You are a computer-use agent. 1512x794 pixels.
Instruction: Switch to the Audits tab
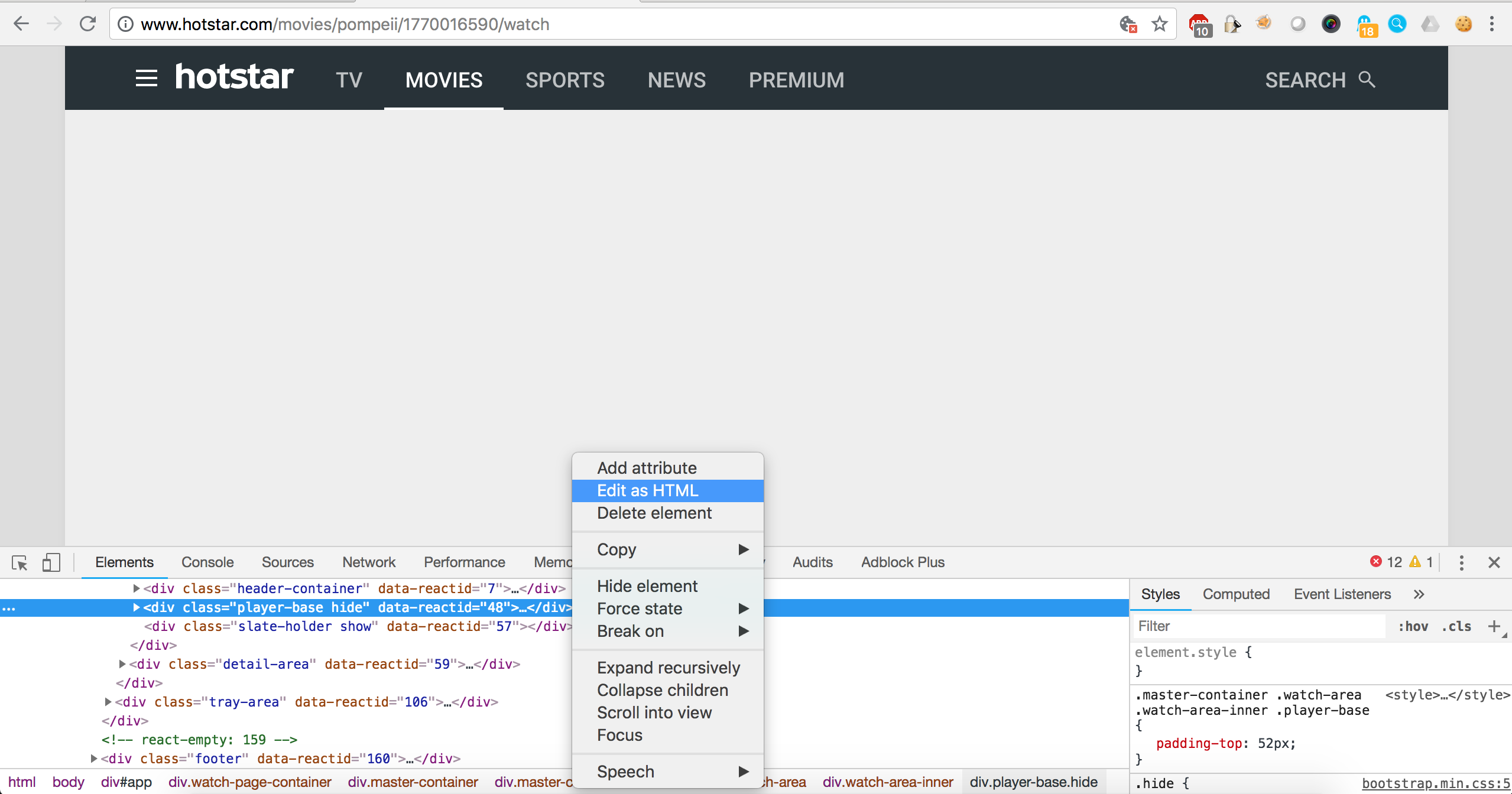813,562
